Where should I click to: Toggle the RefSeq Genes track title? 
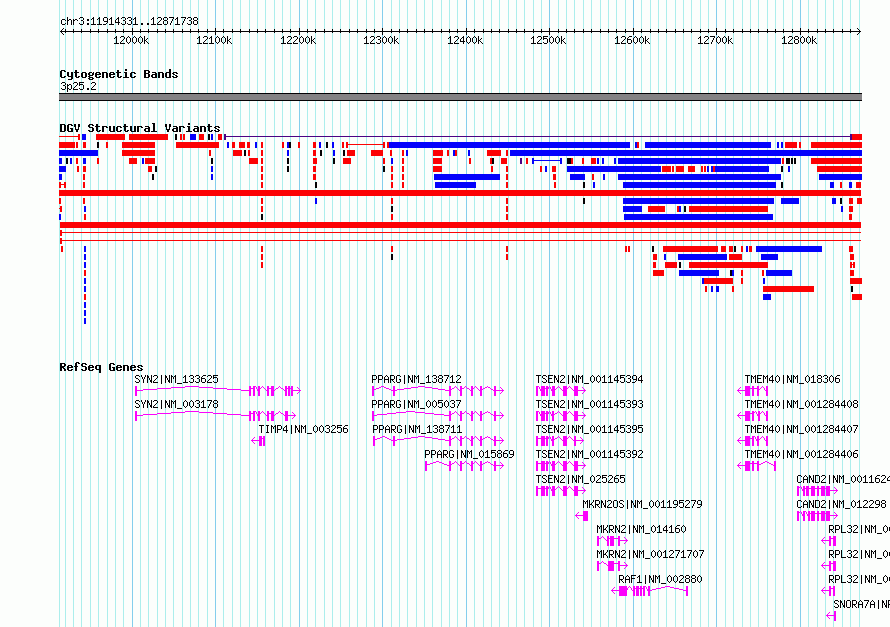click(101, 367)
